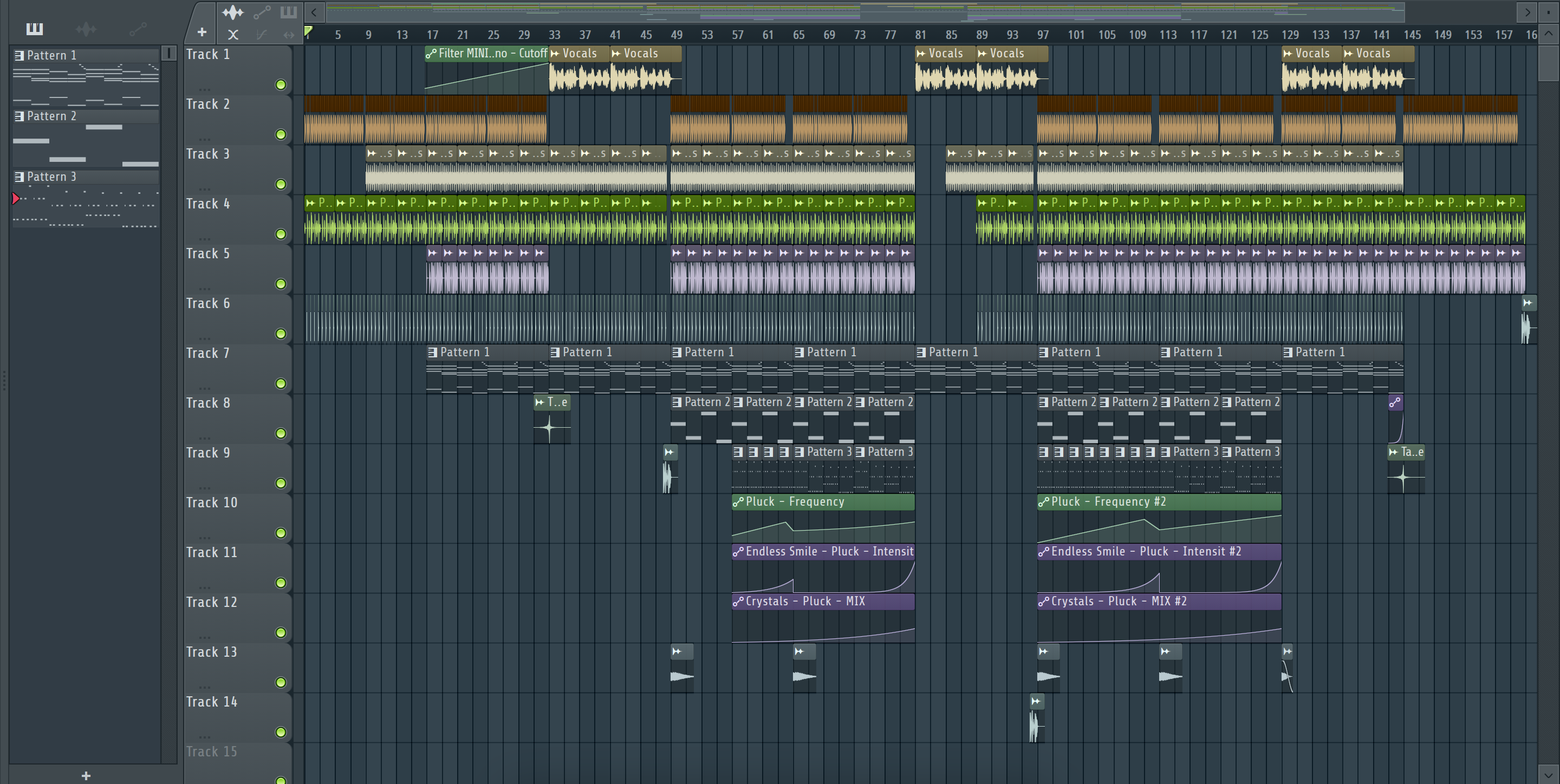Select the Track 13 header
The width and height of the screenshot is (1560, 784).
click(x=237, y=667)
